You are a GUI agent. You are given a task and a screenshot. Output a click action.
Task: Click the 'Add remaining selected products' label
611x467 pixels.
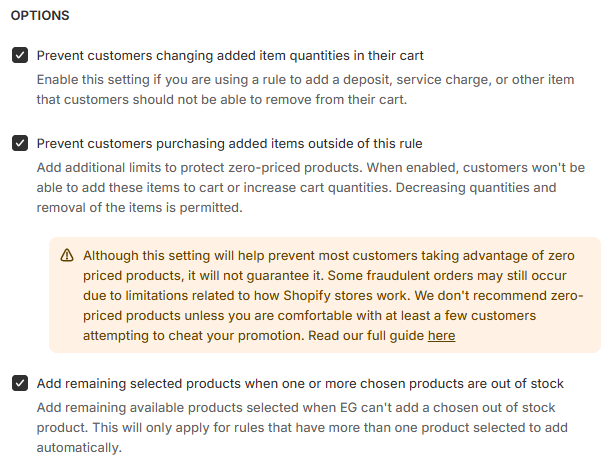300,383
